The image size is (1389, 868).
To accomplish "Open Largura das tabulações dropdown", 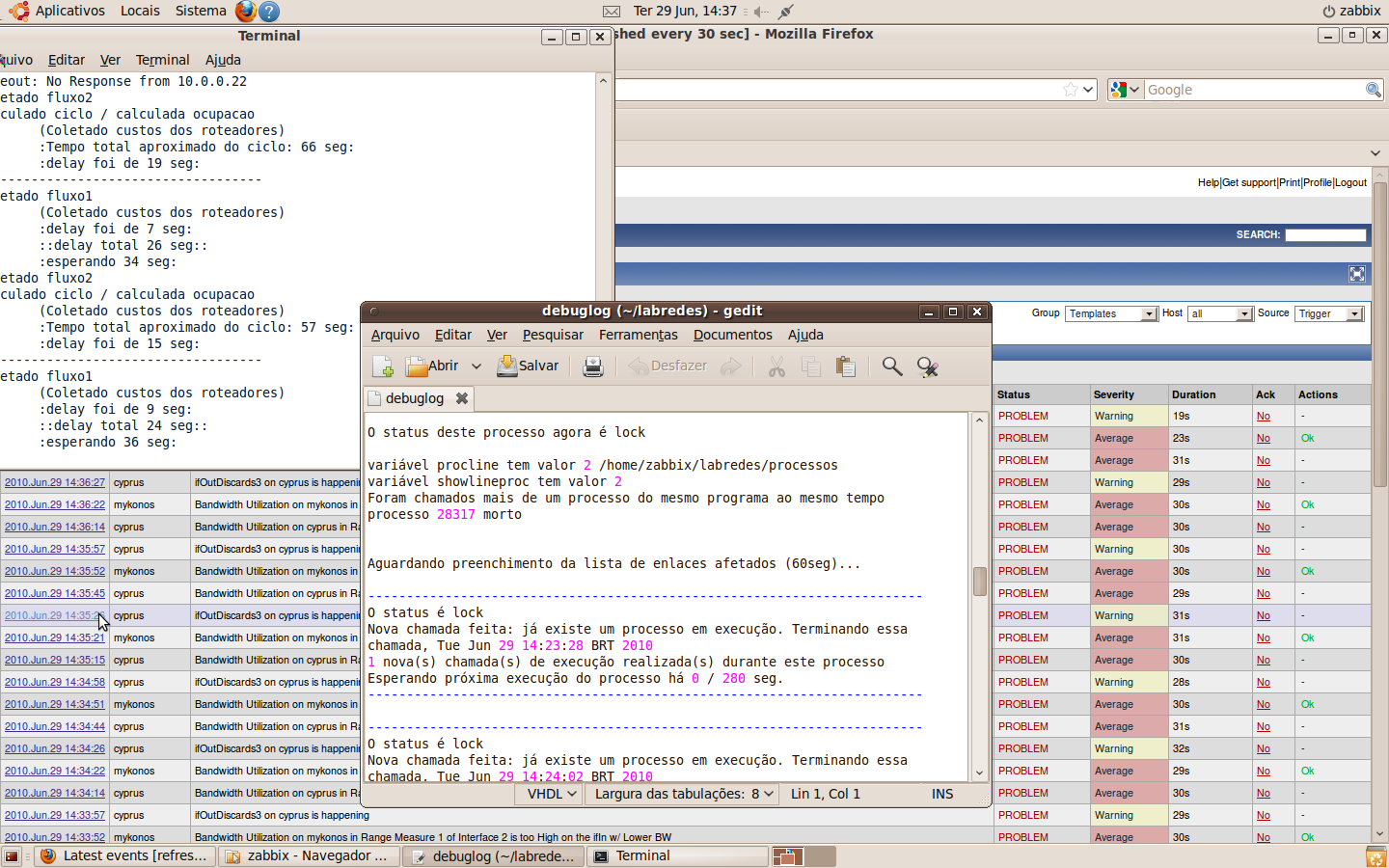I will click(x=684, y=794).
